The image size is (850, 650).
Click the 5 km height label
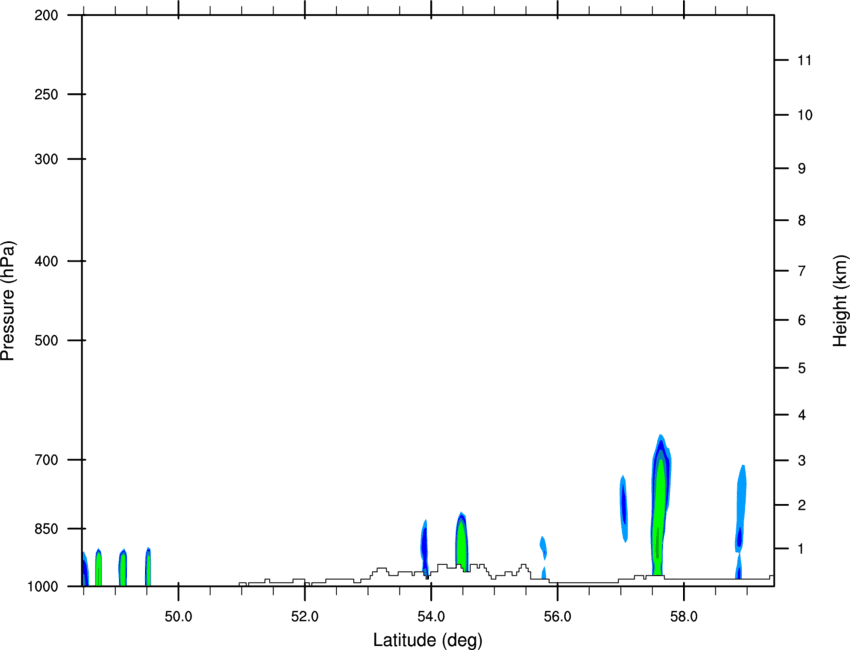tap(802, 368)
